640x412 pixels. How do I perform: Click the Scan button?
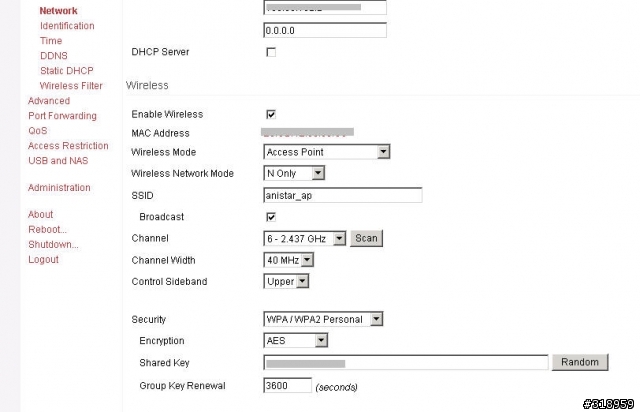pos(367,239)
